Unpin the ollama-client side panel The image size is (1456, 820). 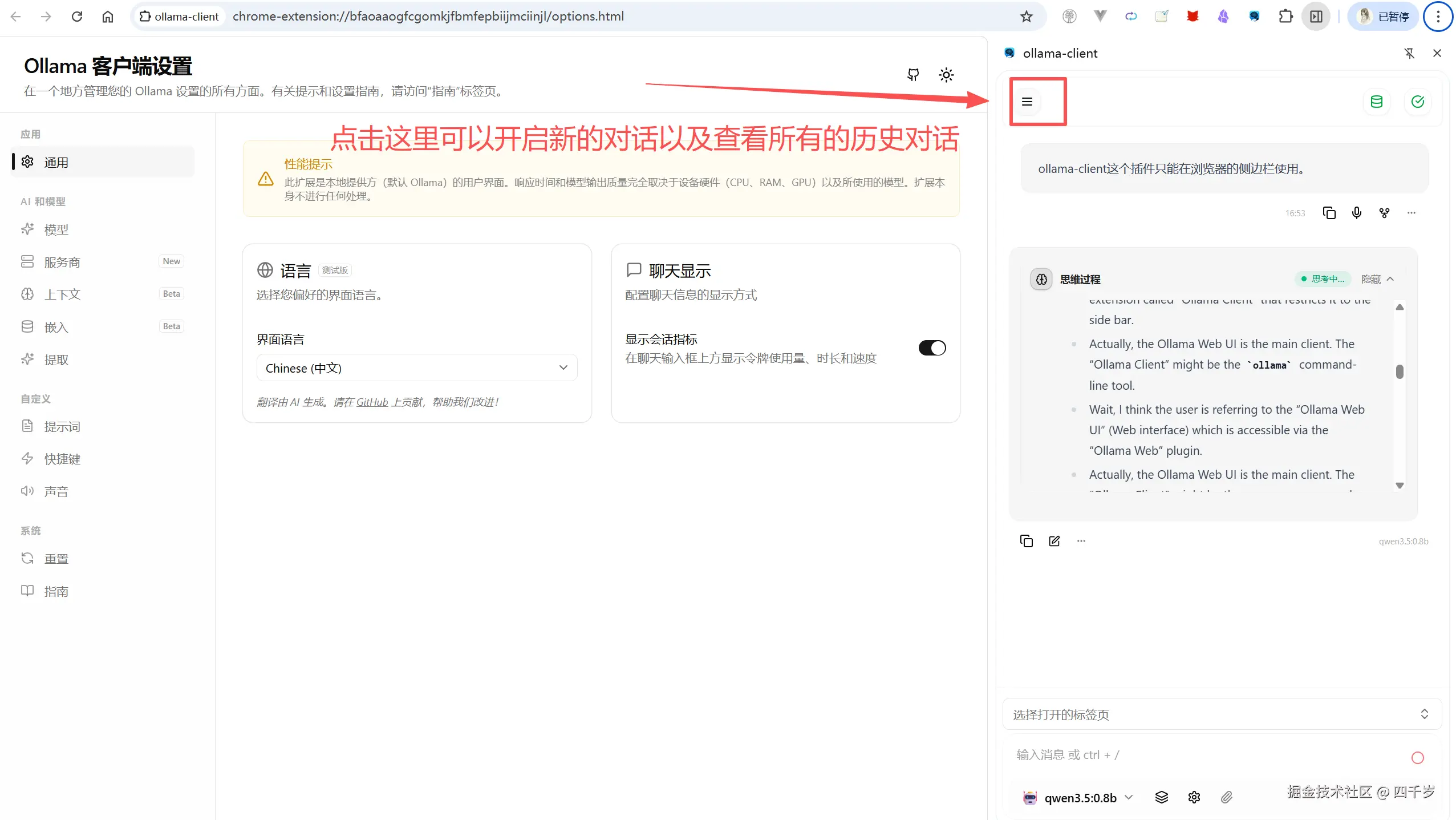[1409, 52]
